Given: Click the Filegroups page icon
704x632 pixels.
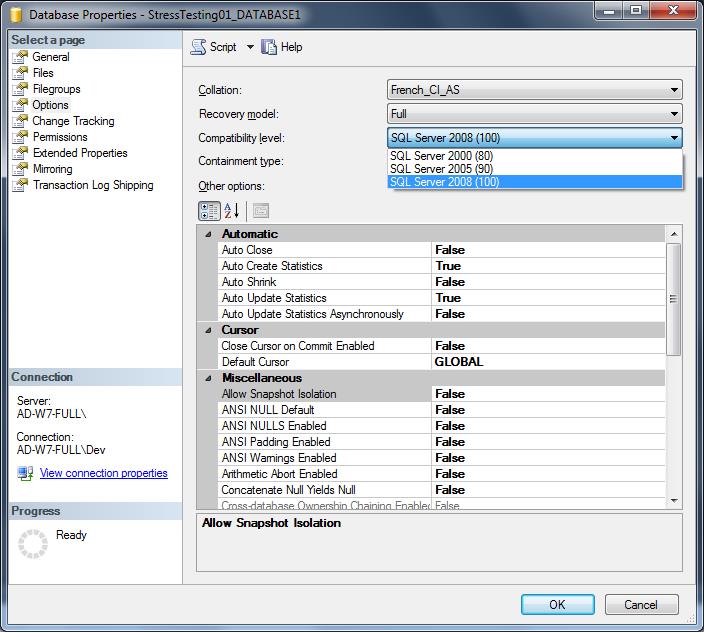Looking at the screenshot, I should click(20, 89).
